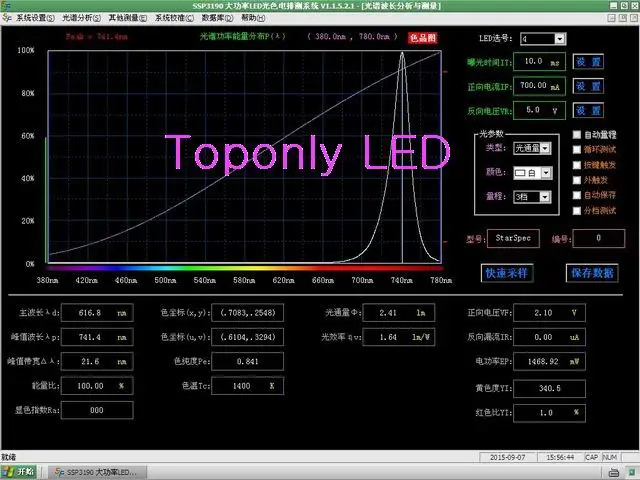640x480 pixels.
Task: Click the 红色比 value 1.0 %
Action: point(549,413)
